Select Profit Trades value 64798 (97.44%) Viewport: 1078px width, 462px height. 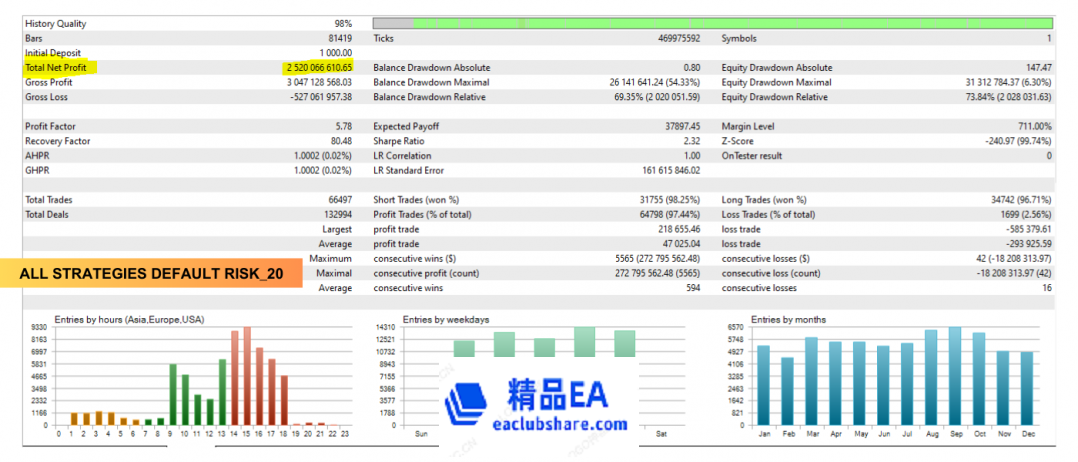tap(670, 214)
